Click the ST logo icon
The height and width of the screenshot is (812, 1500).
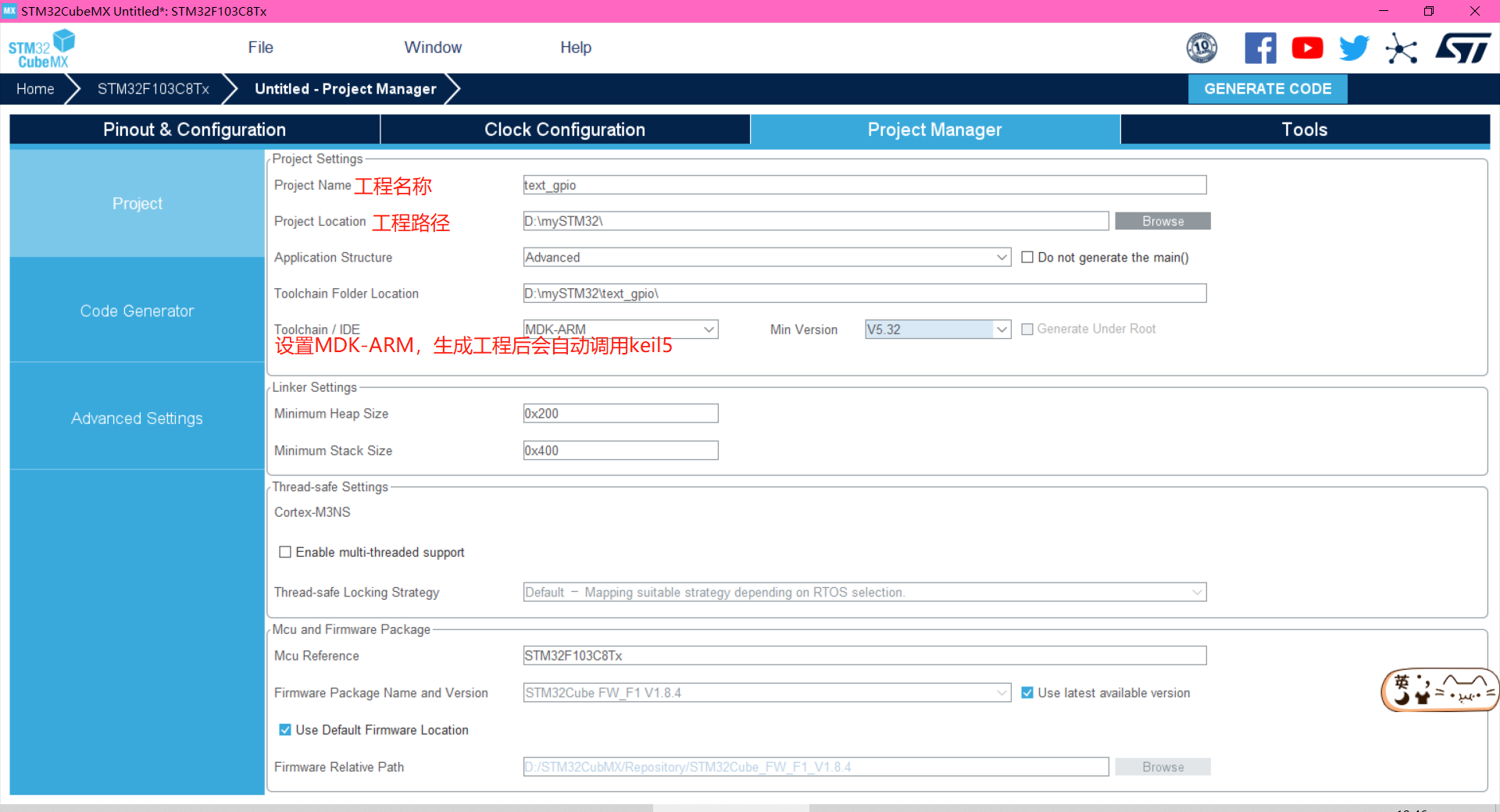pyautogui.click(x=1462, y=48)
